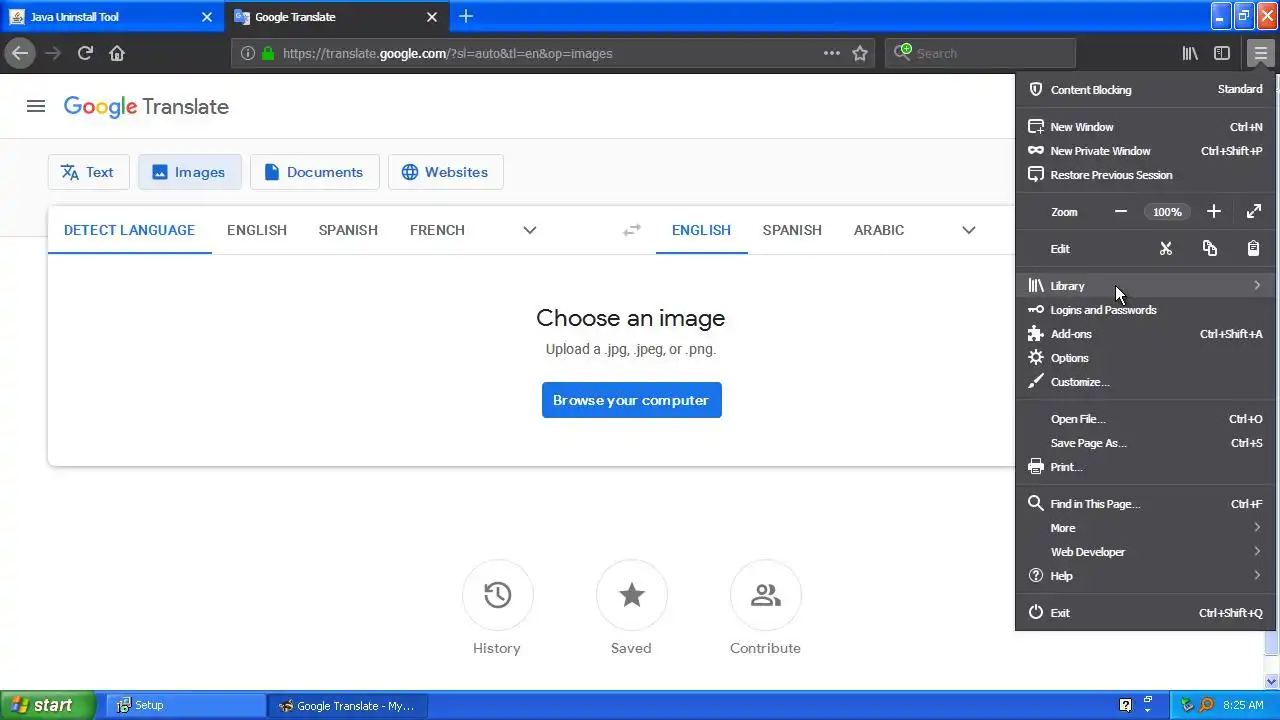Select Restore Previous Session
This screenshot has width=1280, height=720.
click(1145, 175)
